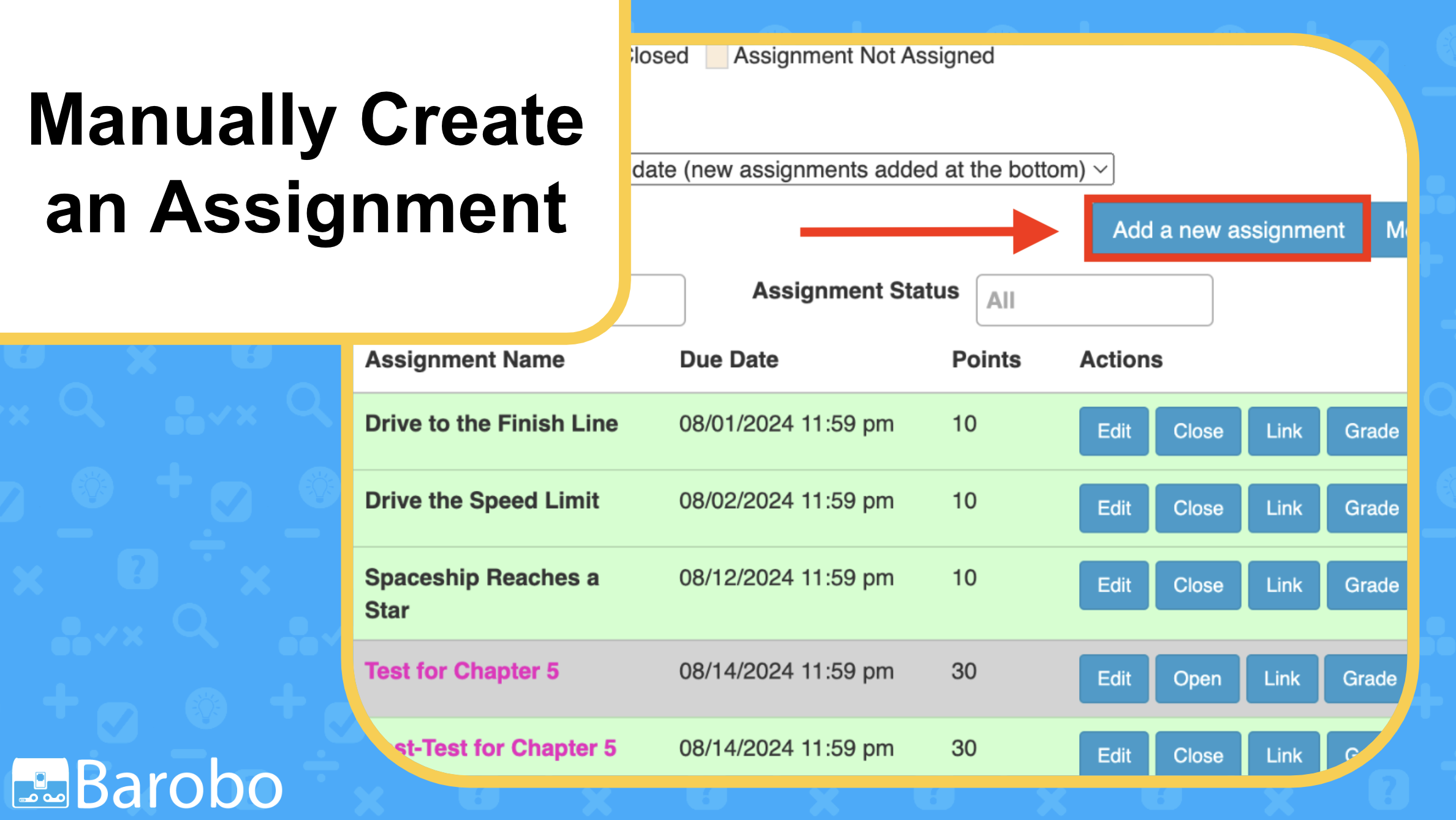Edit the Drive the Speed Limit assignment
The width and height of the screenshot is (1456, 820).
[x=1113, y=508]
